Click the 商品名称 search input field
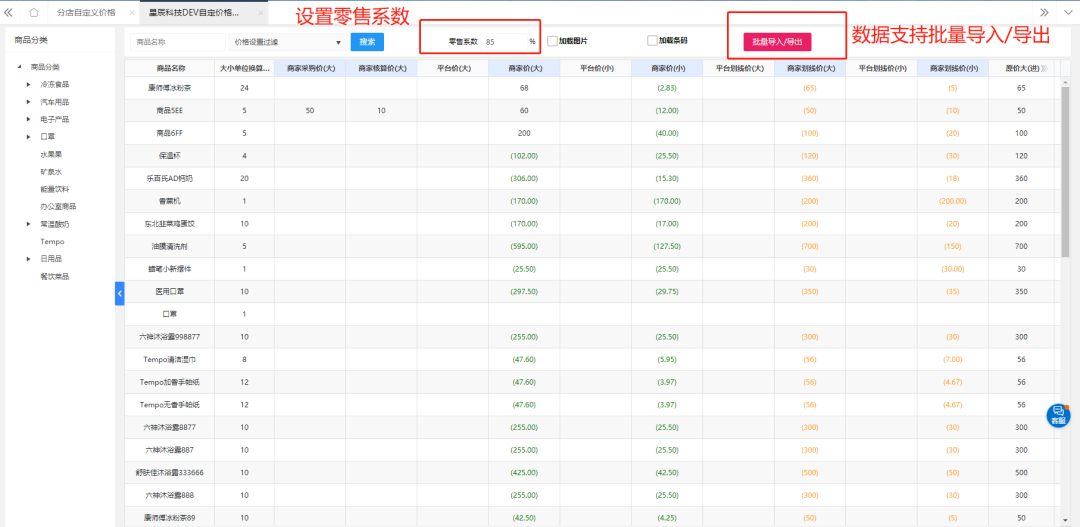Viewport: 1080px width, 527px height. 177,42
